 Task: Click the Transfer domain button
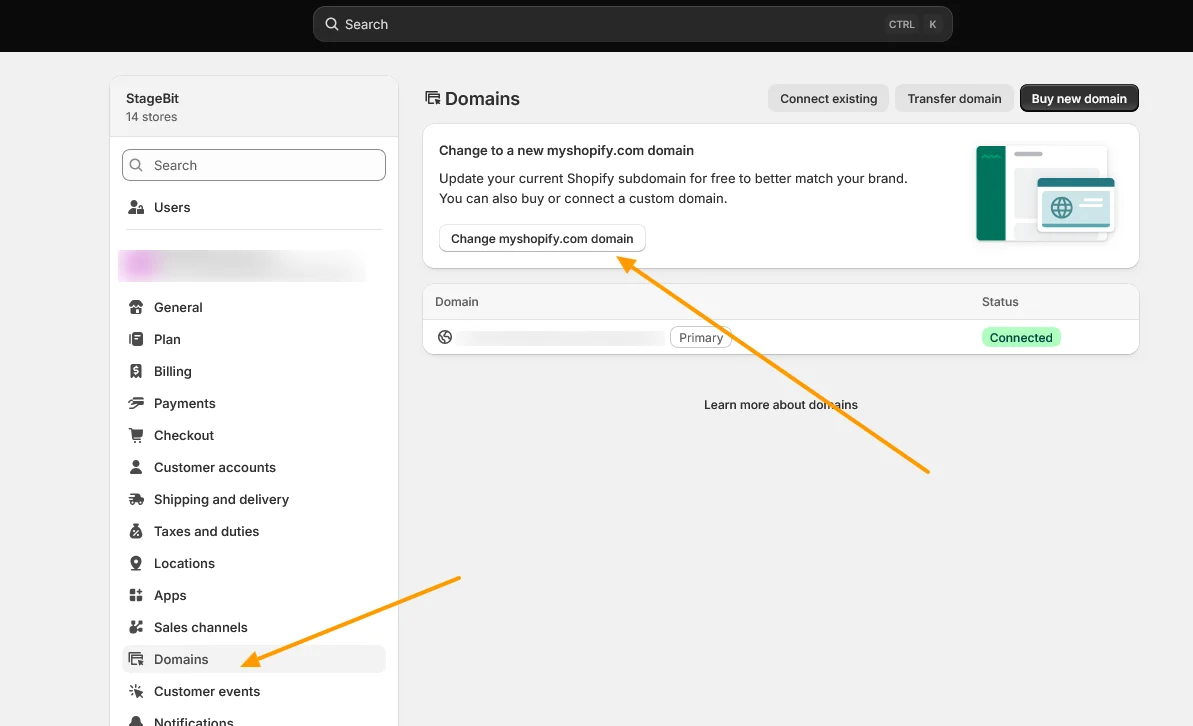[x=954, y=98]
